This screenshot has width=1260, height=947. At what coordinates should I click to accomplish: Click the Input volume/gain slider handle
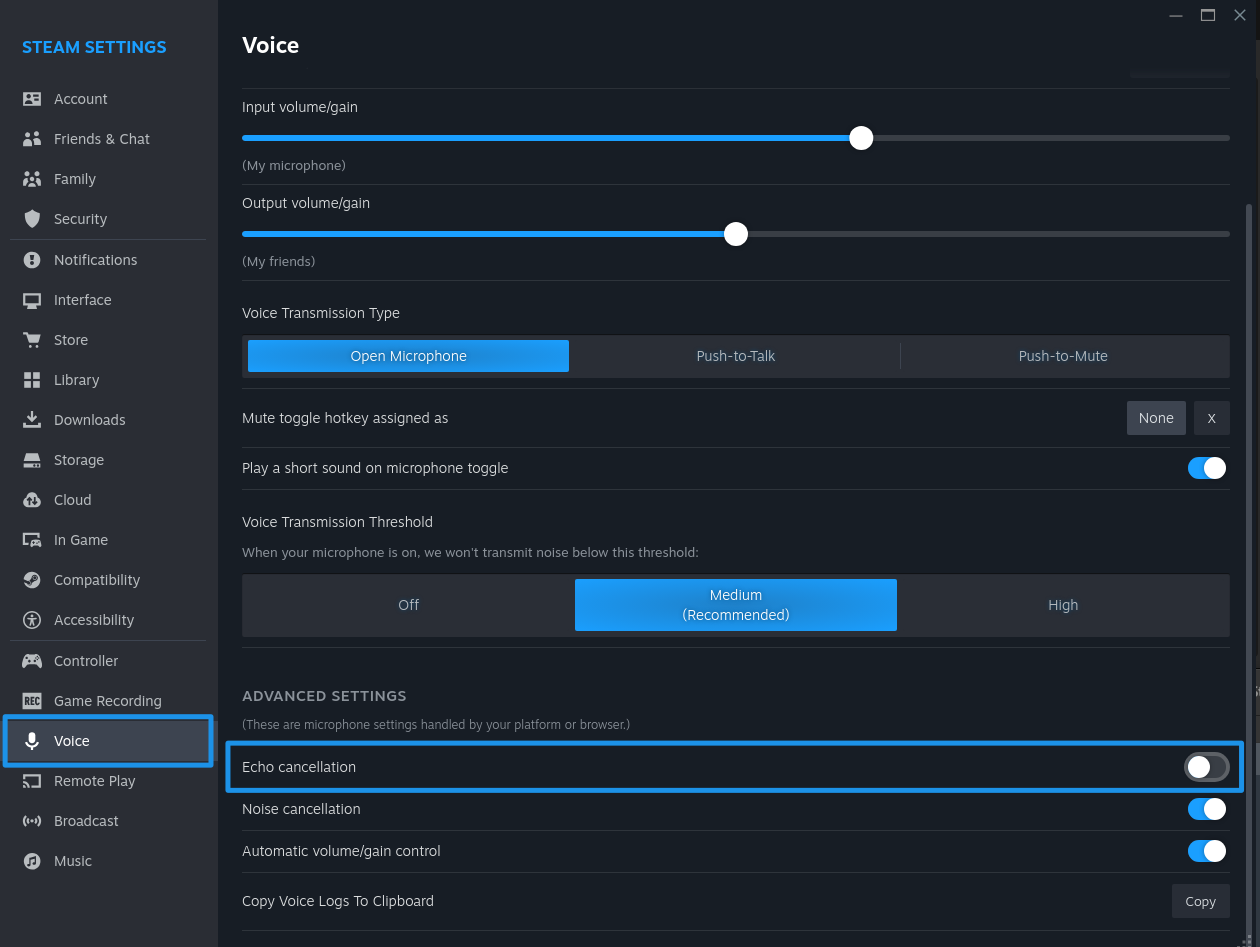pos(861,138)
